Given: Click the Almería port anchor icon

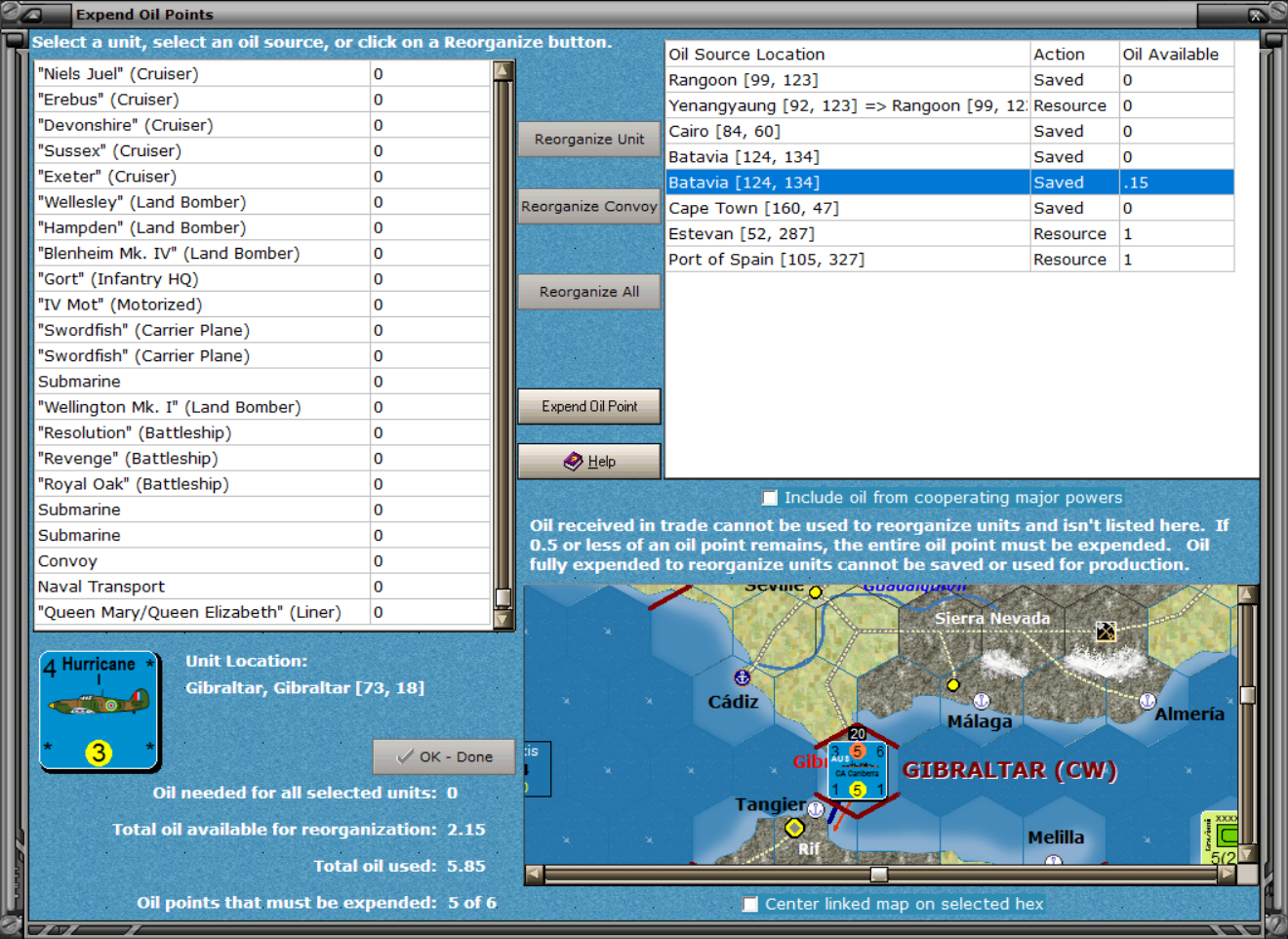Looking at the screenshot, I should [1147, 701].
